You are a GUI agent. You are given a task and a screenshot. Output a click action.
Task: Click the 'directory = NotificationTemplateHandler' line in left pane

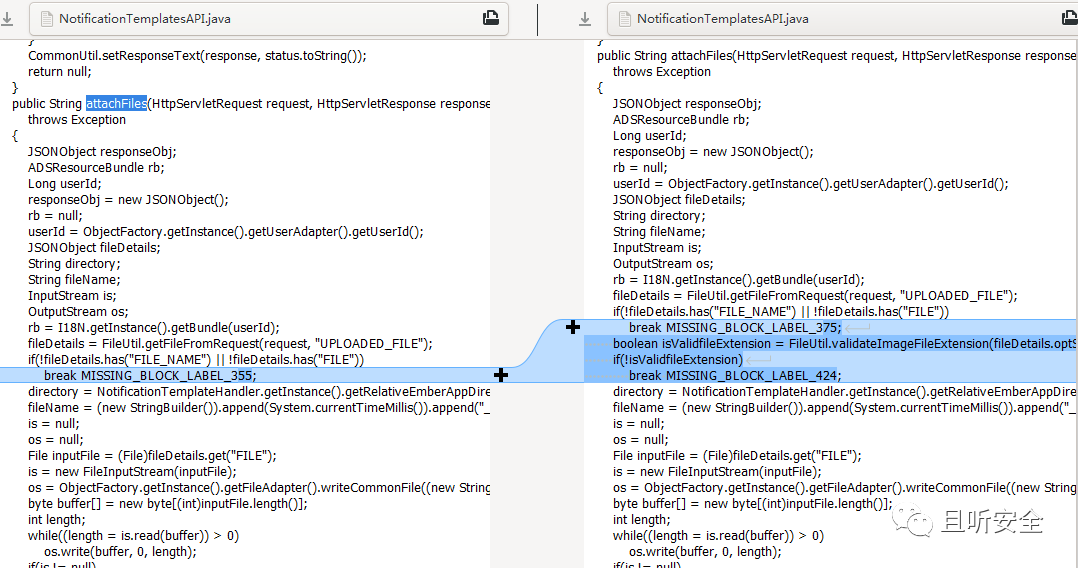point(259,391)
